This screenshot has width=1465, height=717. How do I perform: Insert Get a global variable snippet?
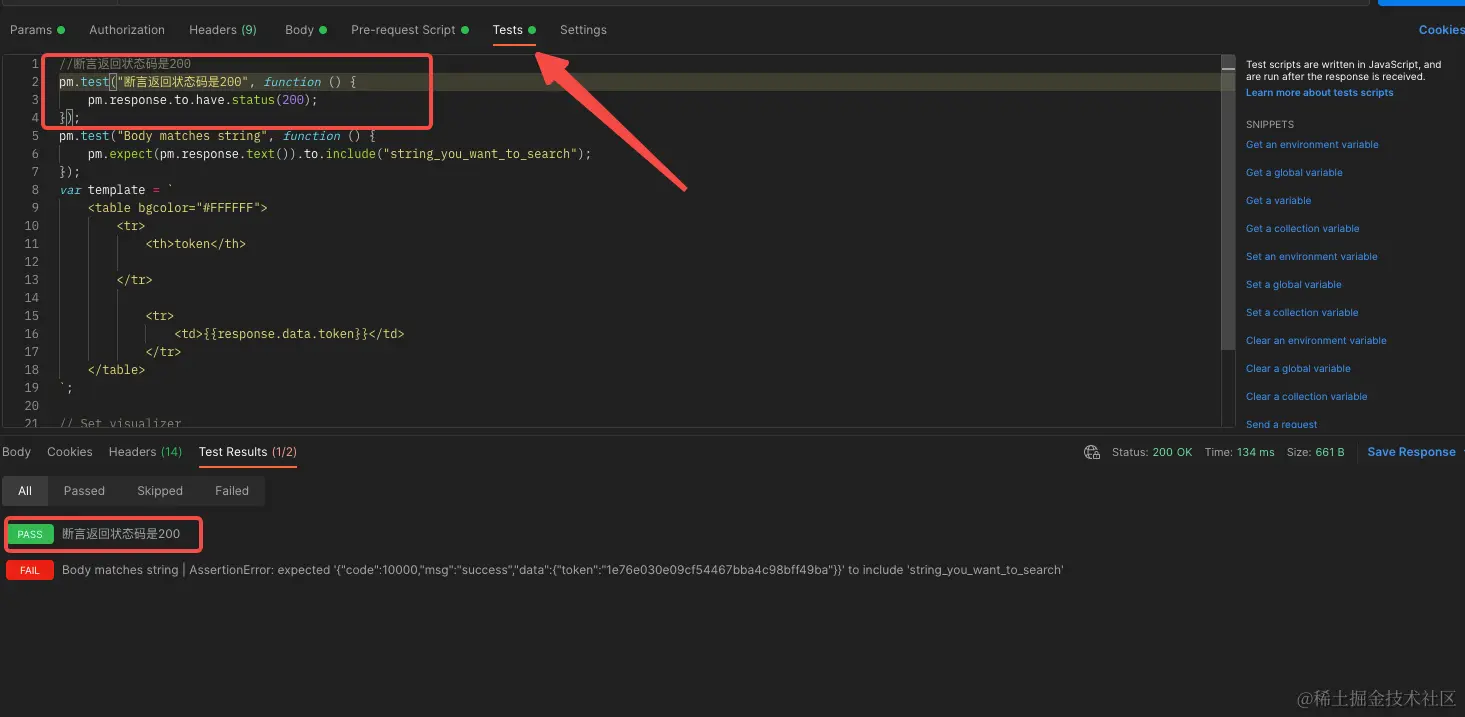(1294, 173)
